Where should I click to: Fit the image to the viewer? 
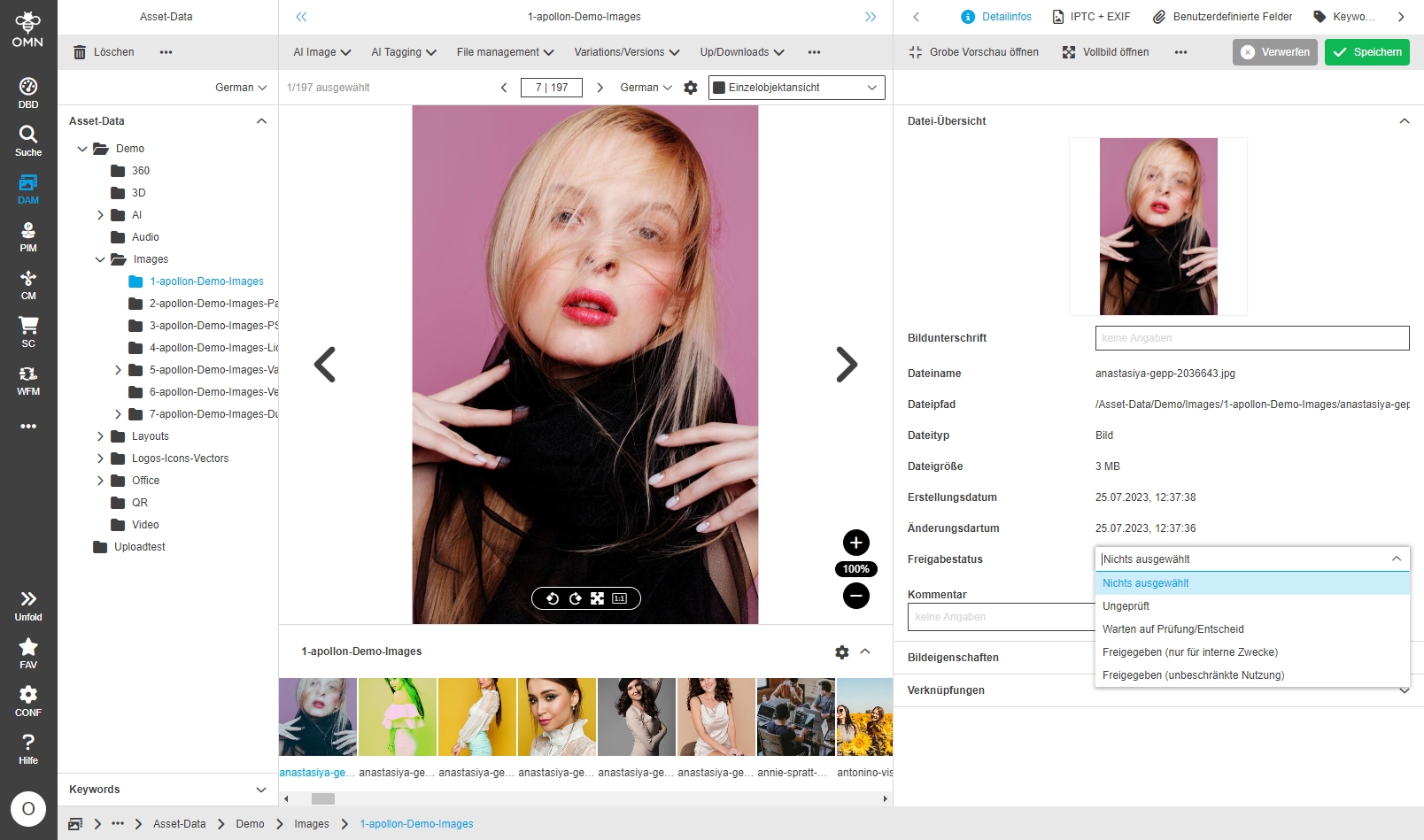(598, 598)
